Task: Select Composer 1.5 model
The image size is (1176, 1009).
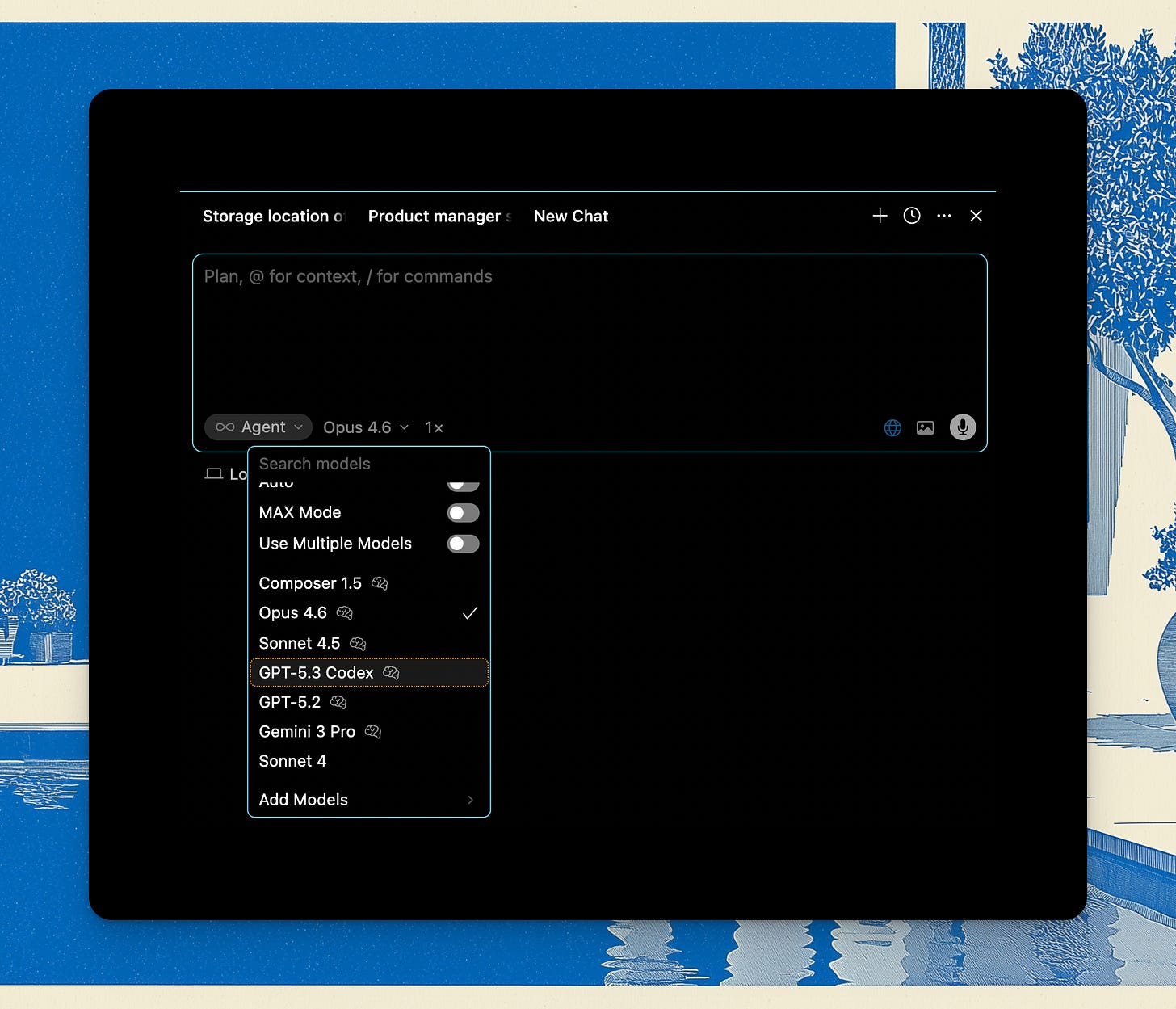Action: click(369, 583)
